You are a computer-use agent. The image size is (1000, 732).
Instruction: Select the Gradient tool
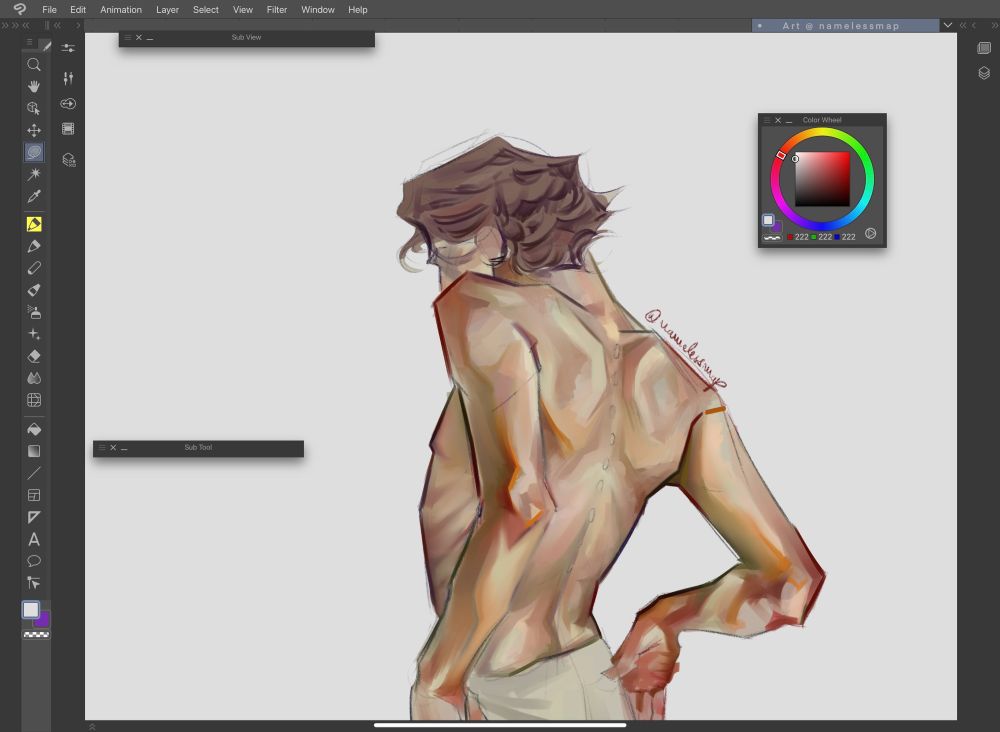pos(34,451)
